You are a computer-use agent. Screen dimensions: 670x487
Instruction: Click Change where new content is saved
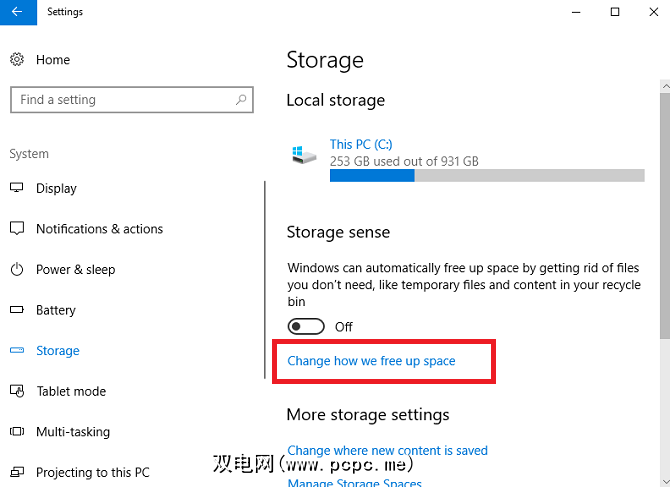(x=387, y=451)
